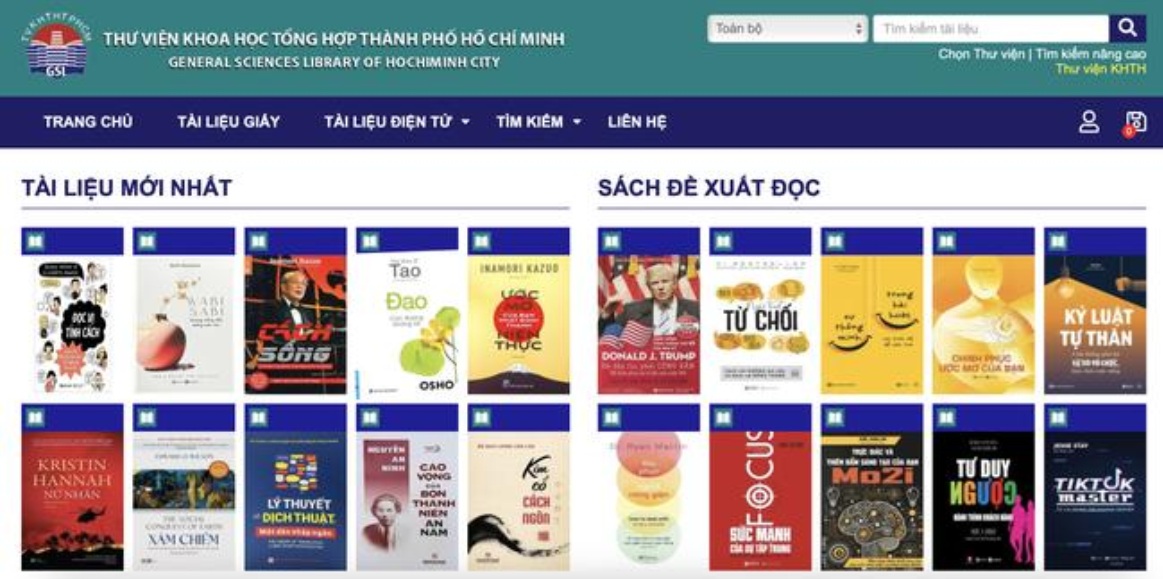The image size is (1163, 579).
Task: Focus the Tìm kiếm tài liệu search field
Action: point(991,29)
